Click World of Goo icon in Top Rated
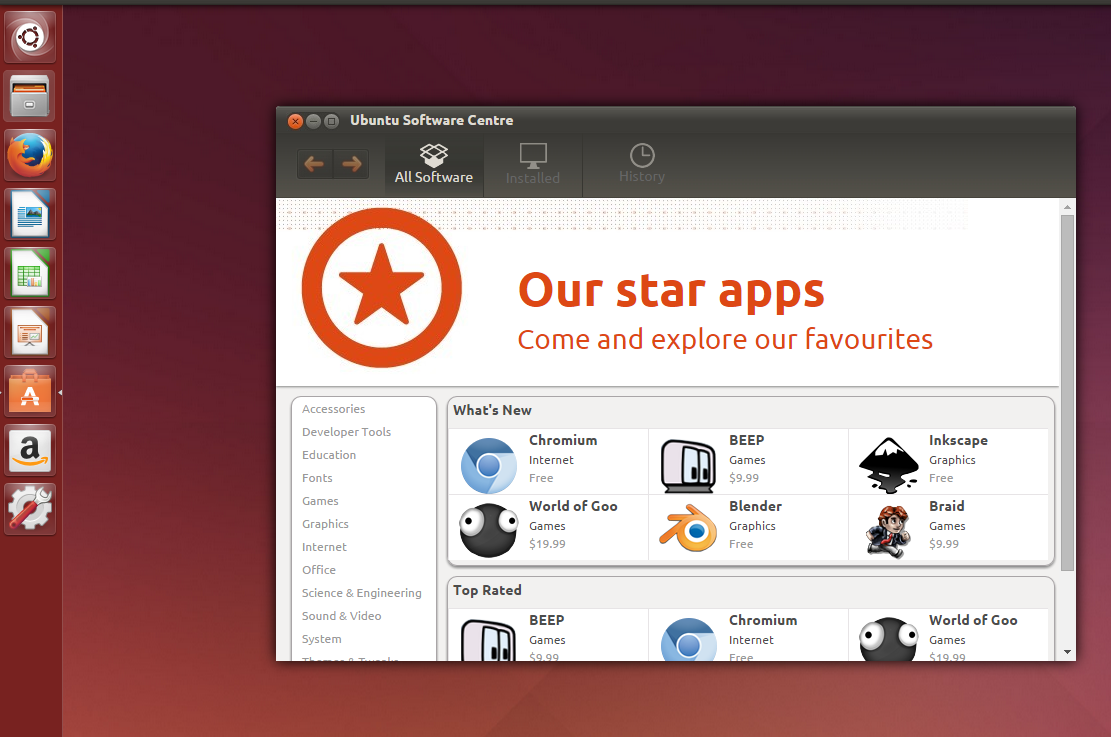 coord(889,639)
